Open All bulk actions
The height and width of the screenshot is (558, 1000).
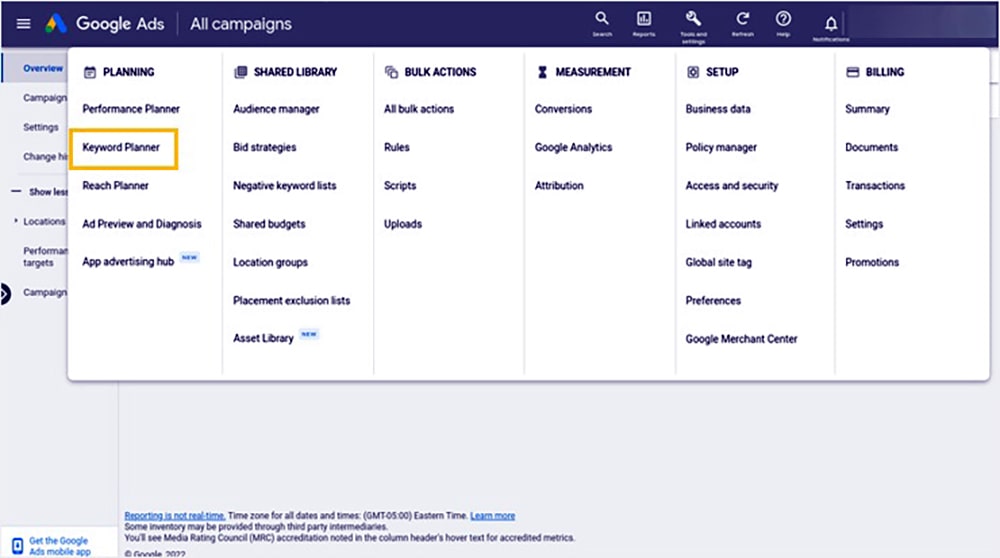(419, 109)
